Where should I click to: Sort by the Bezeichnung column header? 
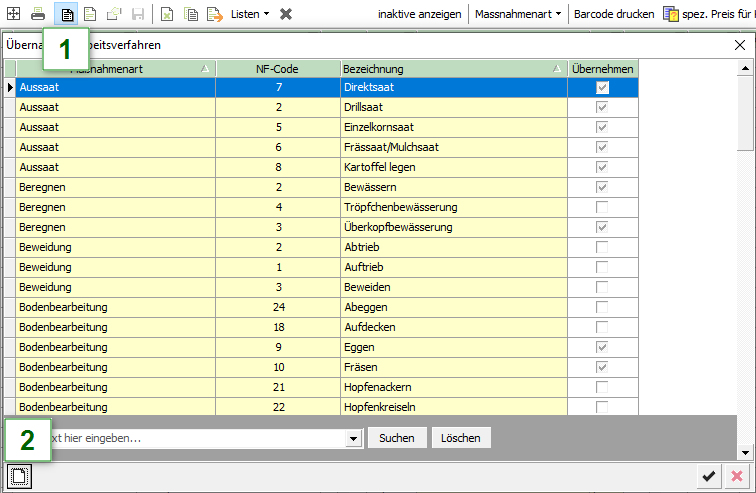coord(450,69)
